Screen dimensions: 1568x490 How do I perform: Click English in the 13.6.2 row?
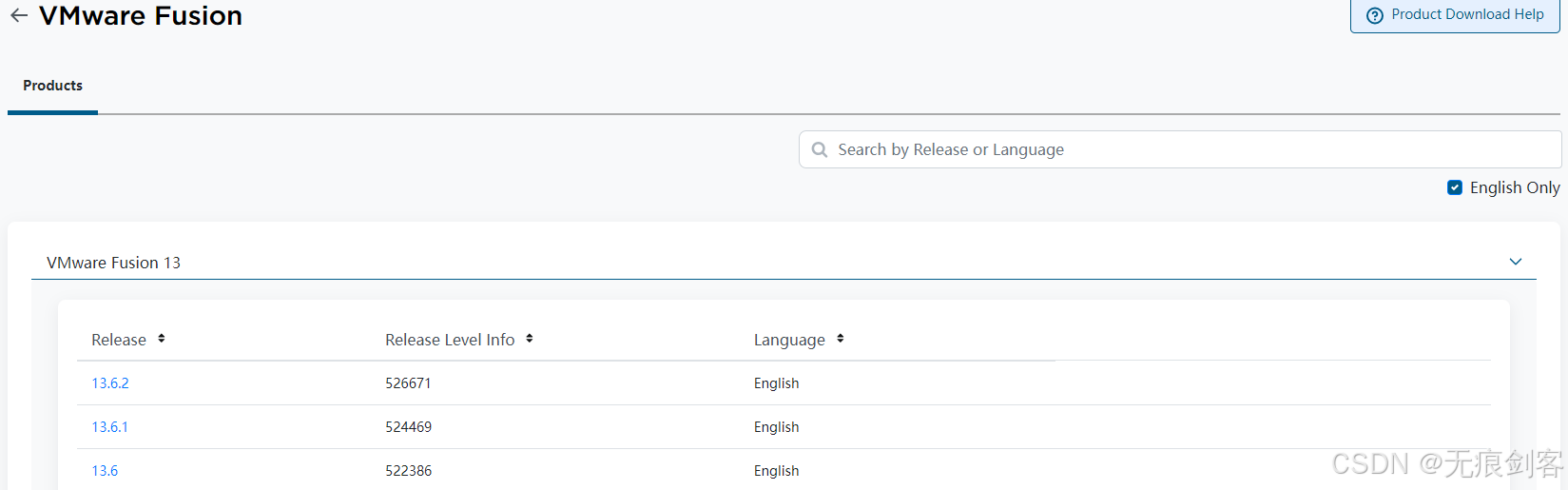pyautogui.click(x=776, y=383)
